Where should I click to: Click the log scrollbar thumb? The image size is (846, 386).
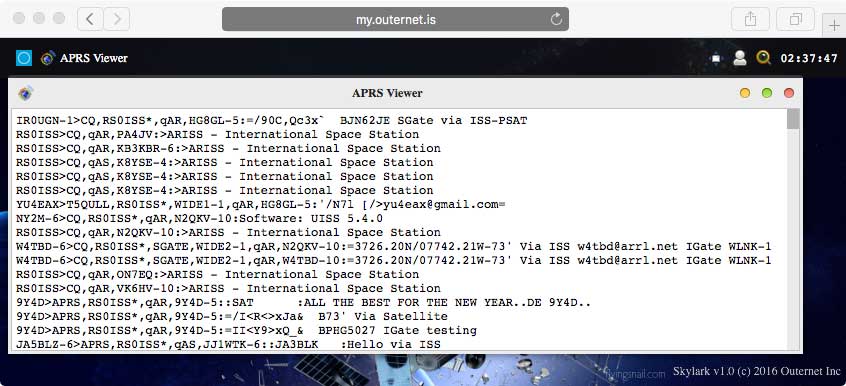tap(793, 119)
